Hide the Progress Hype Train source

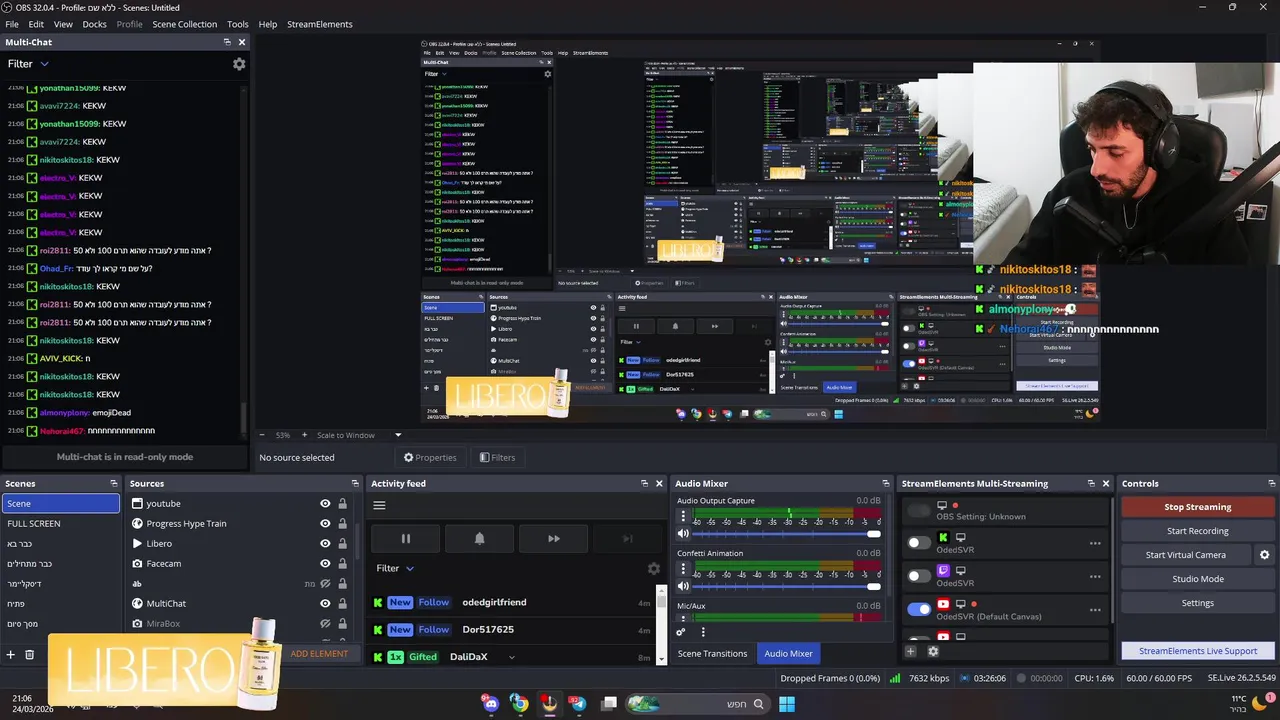(x=325, y=524)
